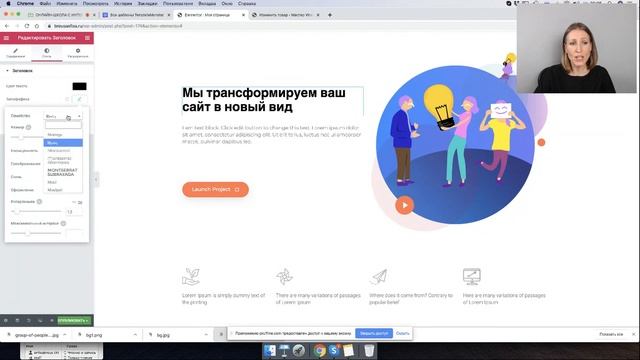Select the highlighted blue font option
Screen dimensions: 640x360
coord(63,142)
